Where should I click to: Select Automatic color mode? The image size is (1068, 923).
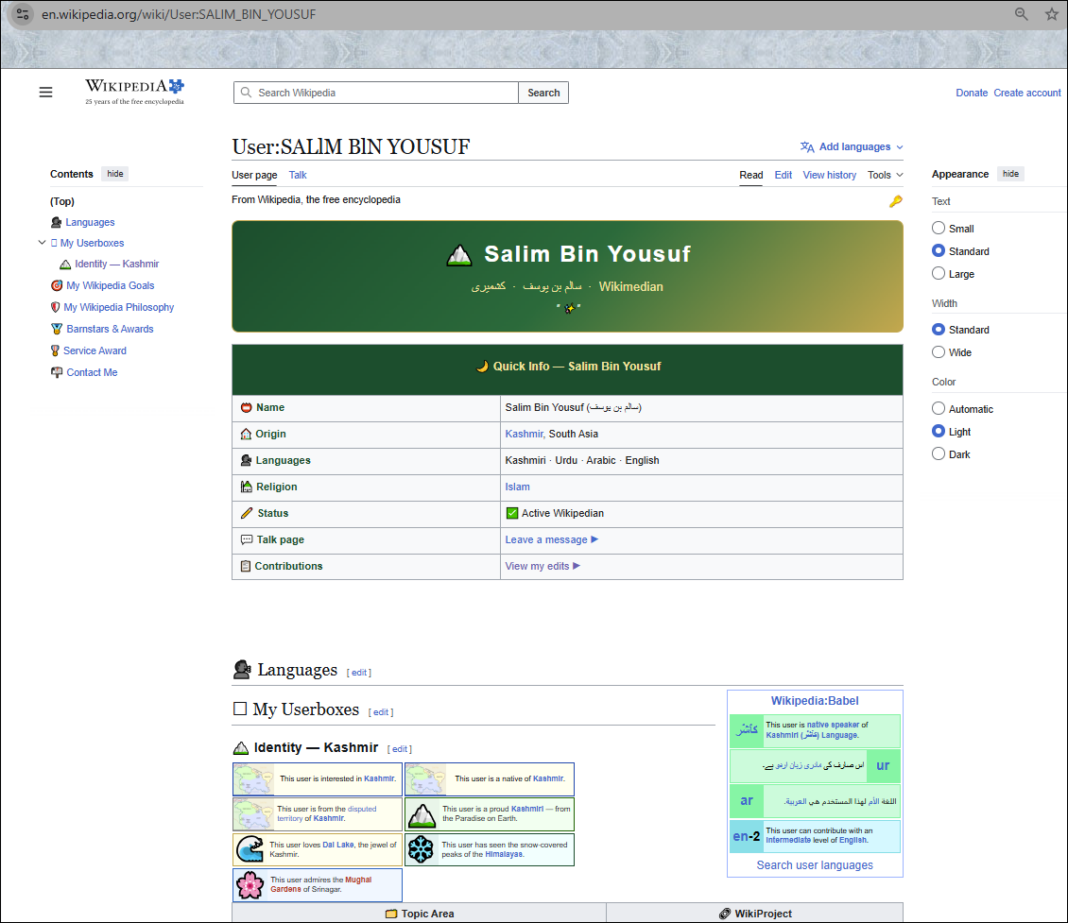point(939,408)
